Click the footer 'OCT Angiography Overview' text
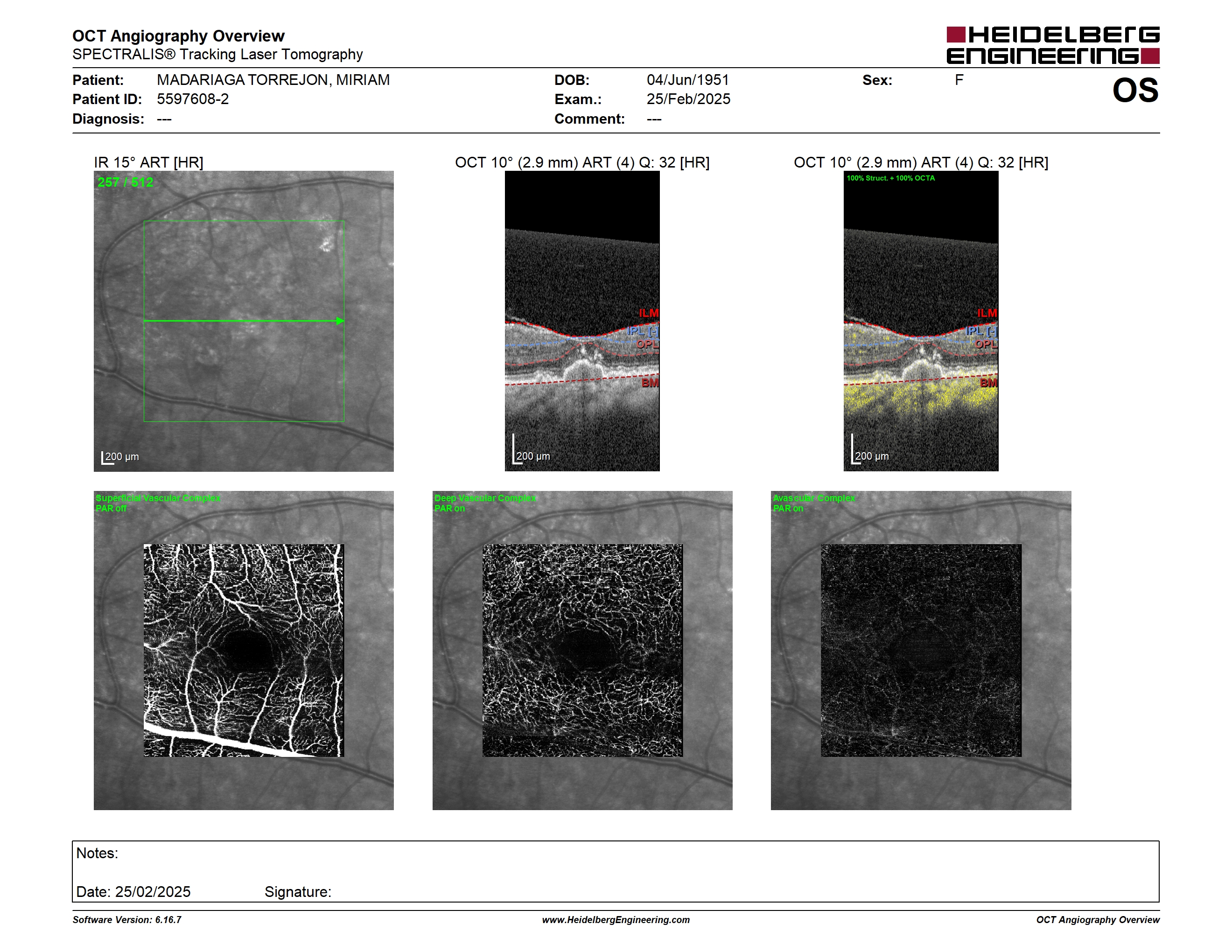The image size is (1232, 952). [1098, 920]
